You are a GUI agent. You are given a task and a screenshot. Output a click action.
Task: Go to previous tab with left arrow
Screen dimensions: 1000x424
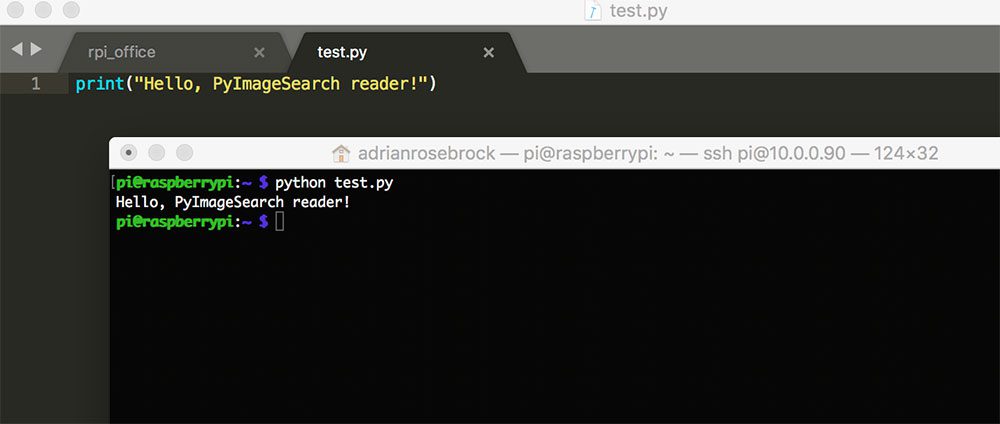pos(17,49)
